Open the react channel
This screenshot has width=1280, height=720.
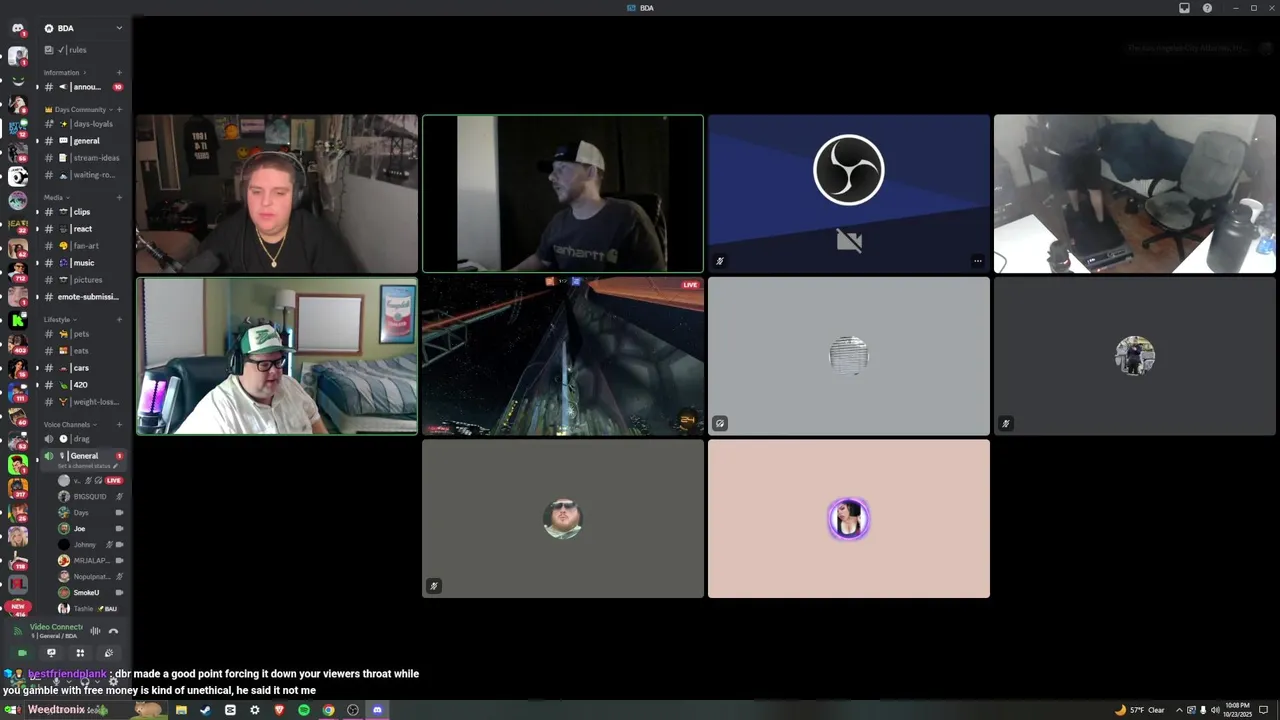83,229
